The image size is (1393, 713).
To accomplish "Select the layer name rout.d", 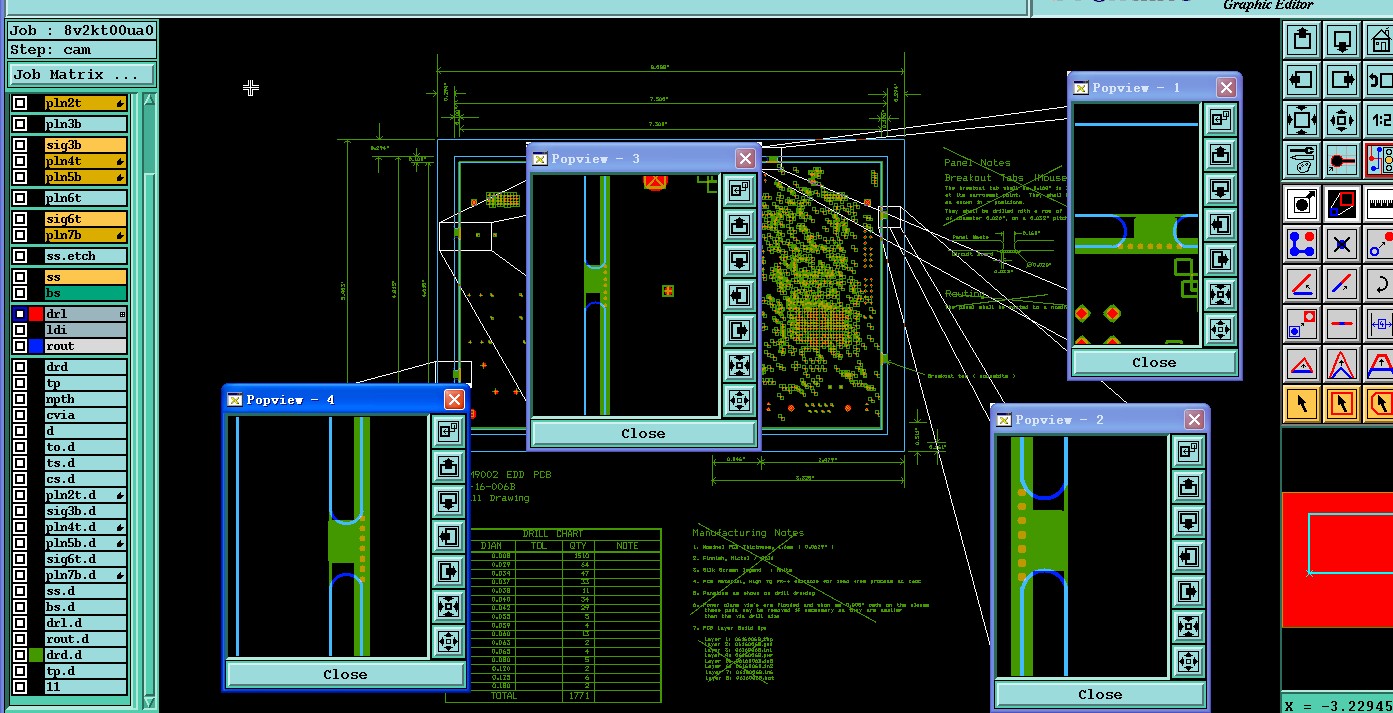I will click(86, 639).
